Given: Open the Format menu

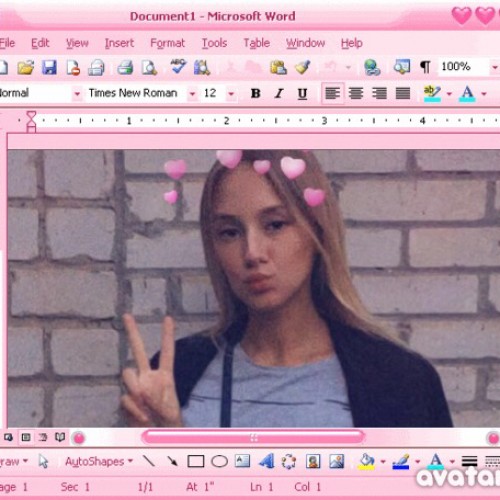Looking at the screenshot, I should (167, 43).
